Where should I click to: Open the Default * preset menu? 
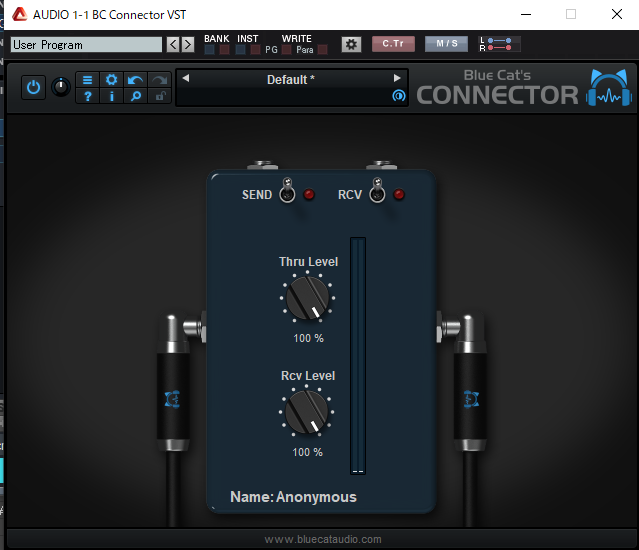pyautogui.click(x=291, y=79)
